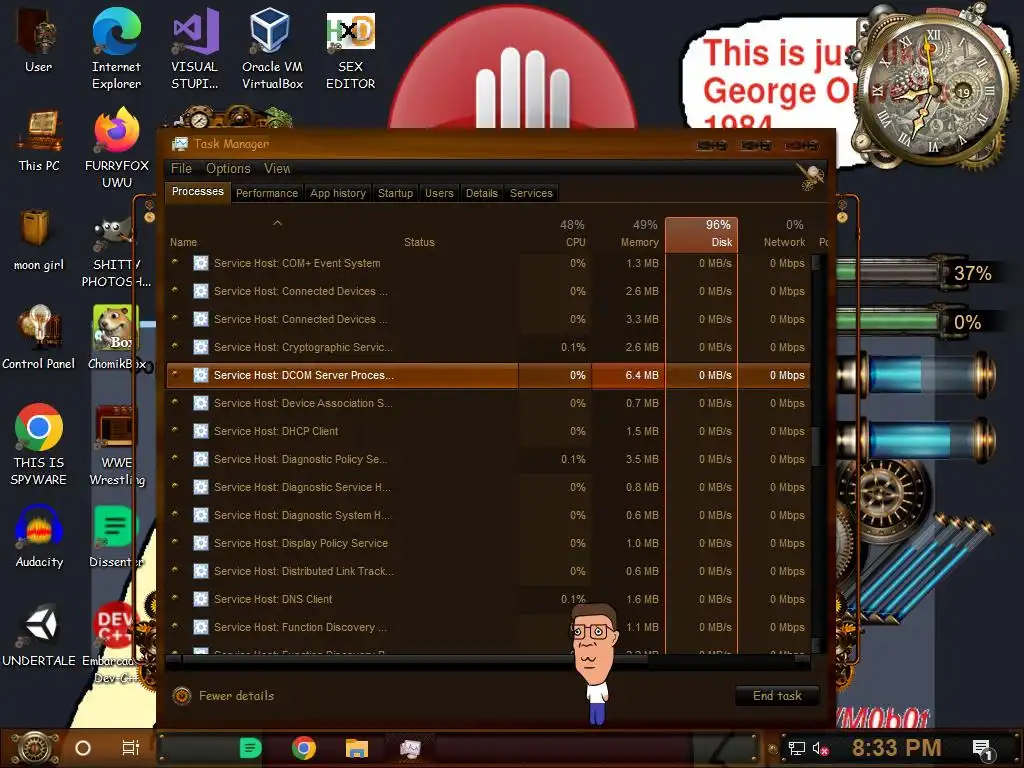Image resolution: width=1024 pixels, height=768 pixels.
Task: Open WWE Wrestling desktop shortcut
Action: [x=117, y=444]
